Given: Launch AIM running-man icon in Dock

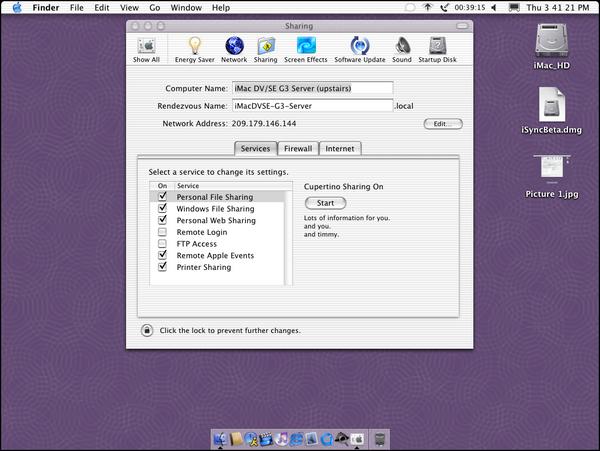Looking at the screenshot, I should click(251, 439).
